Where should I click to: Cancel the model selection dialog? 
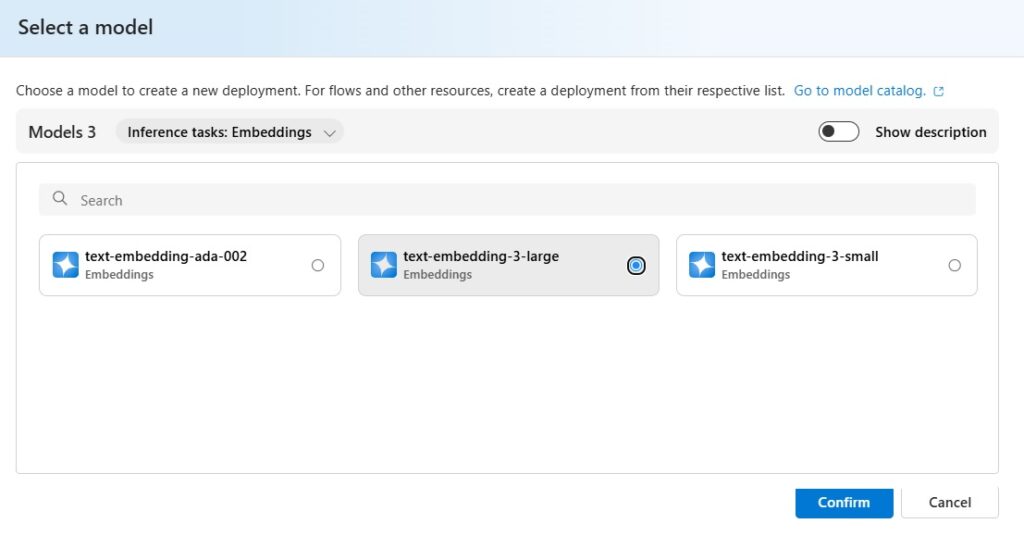point(950,503)
